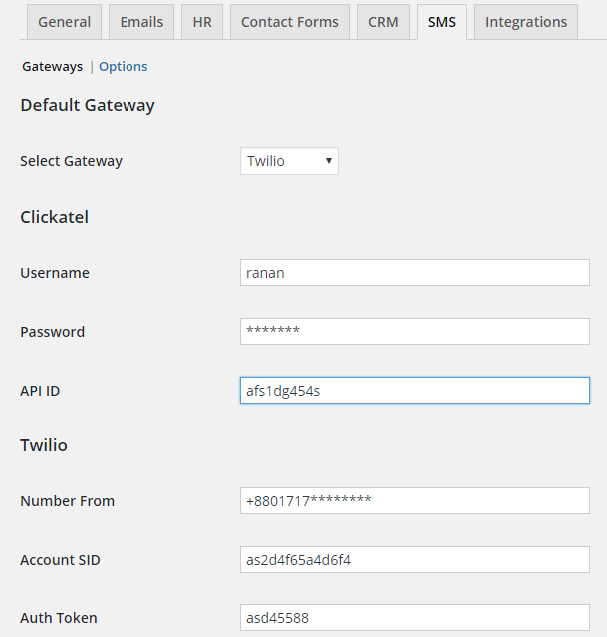Viewport: 607px width, 637px height.
Task: Open the Options sub-section link
Action: (x=123, y=67)
